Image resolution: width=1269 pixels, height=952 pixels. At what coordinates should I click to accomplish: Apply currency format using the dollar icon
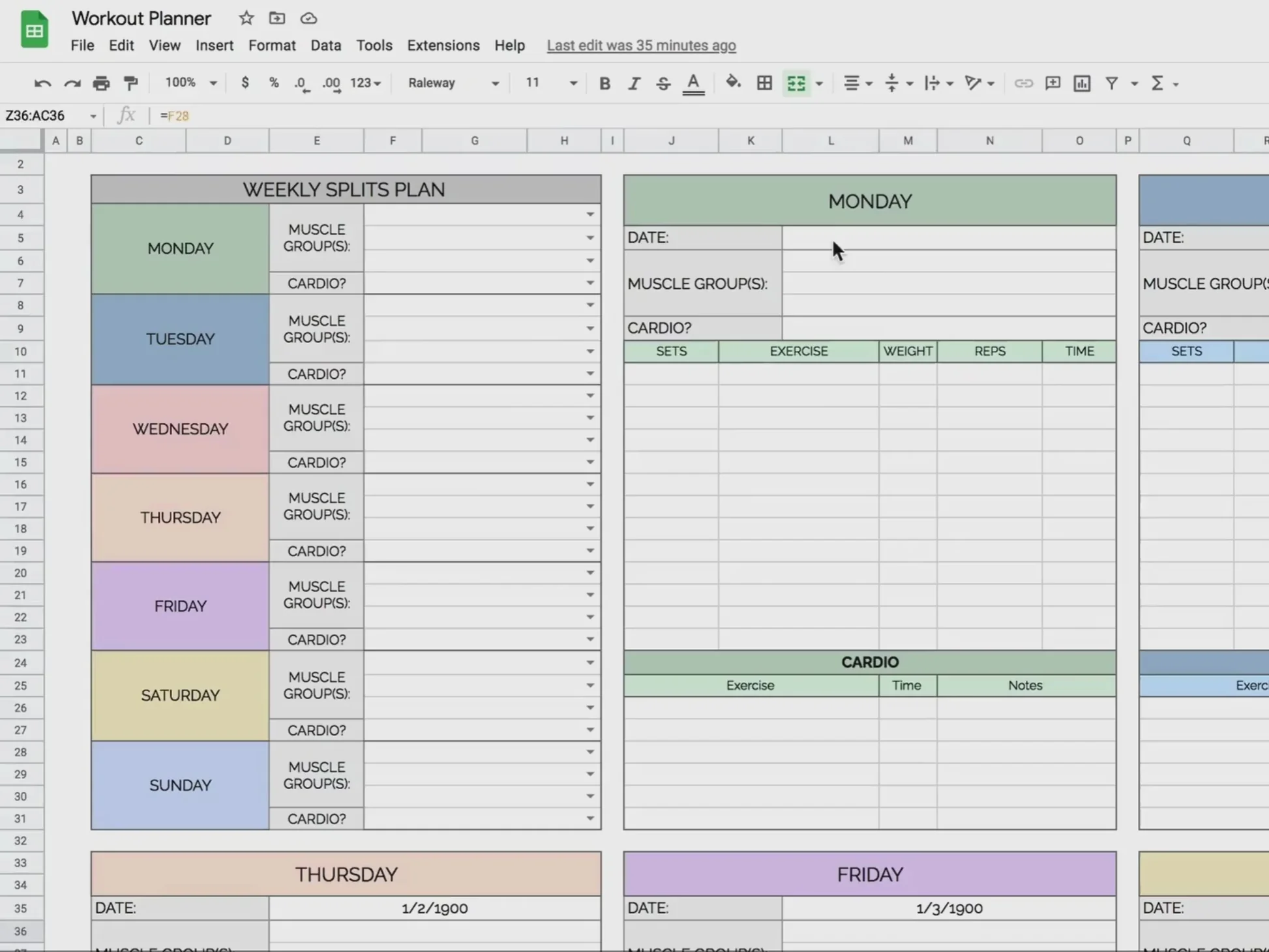(245, 83)
